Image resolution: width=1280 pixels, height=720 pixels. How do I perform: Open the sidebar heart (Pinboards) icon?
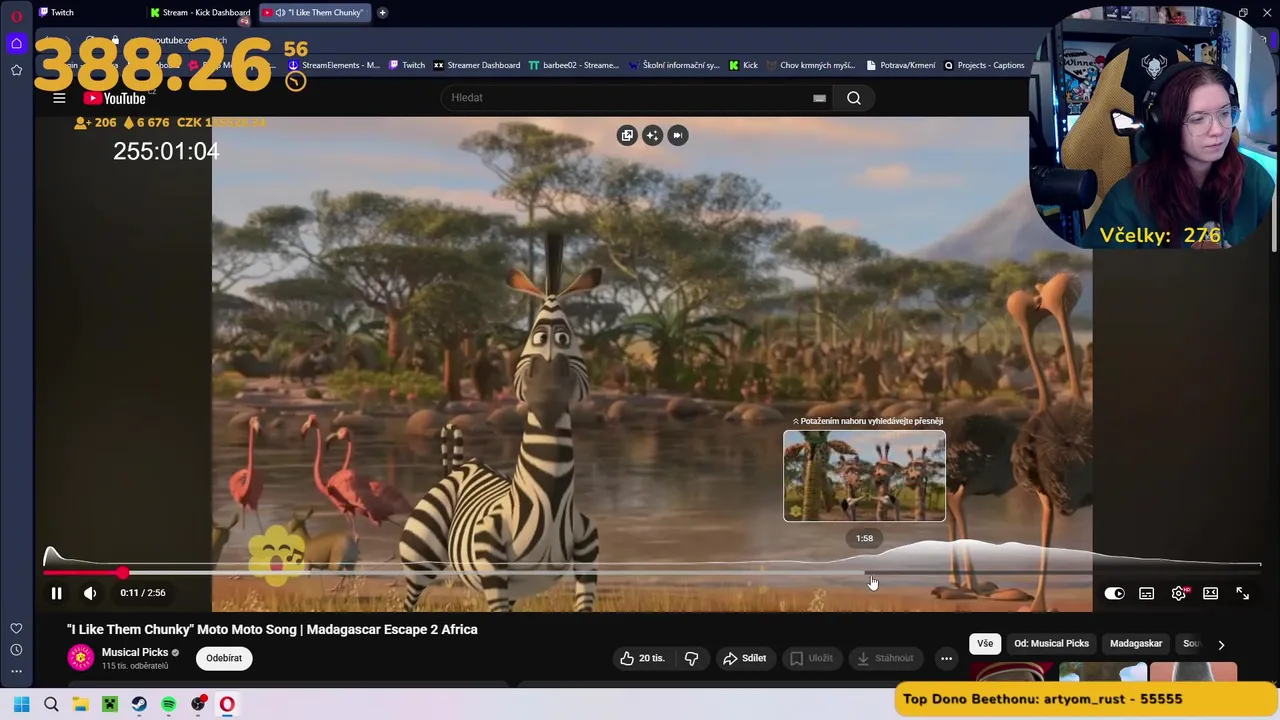[x=16, y=628]
